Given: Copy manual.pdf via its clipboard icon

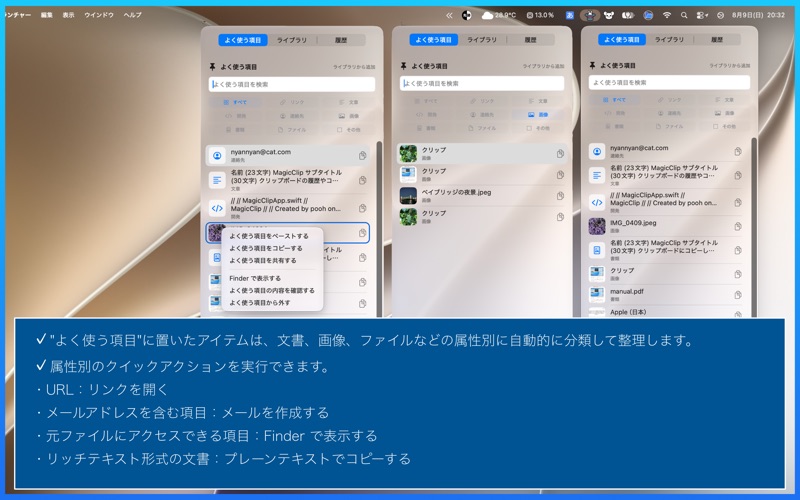Looking at the screenshot, I should tap(738, 295).
